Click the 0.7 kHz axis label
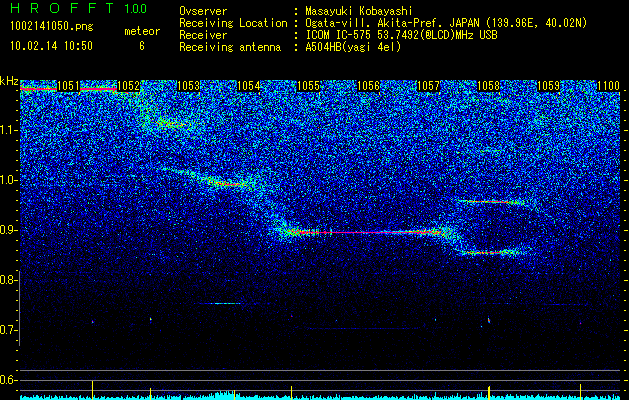Viewport: 629px width, 400px height. coord(9,330)
